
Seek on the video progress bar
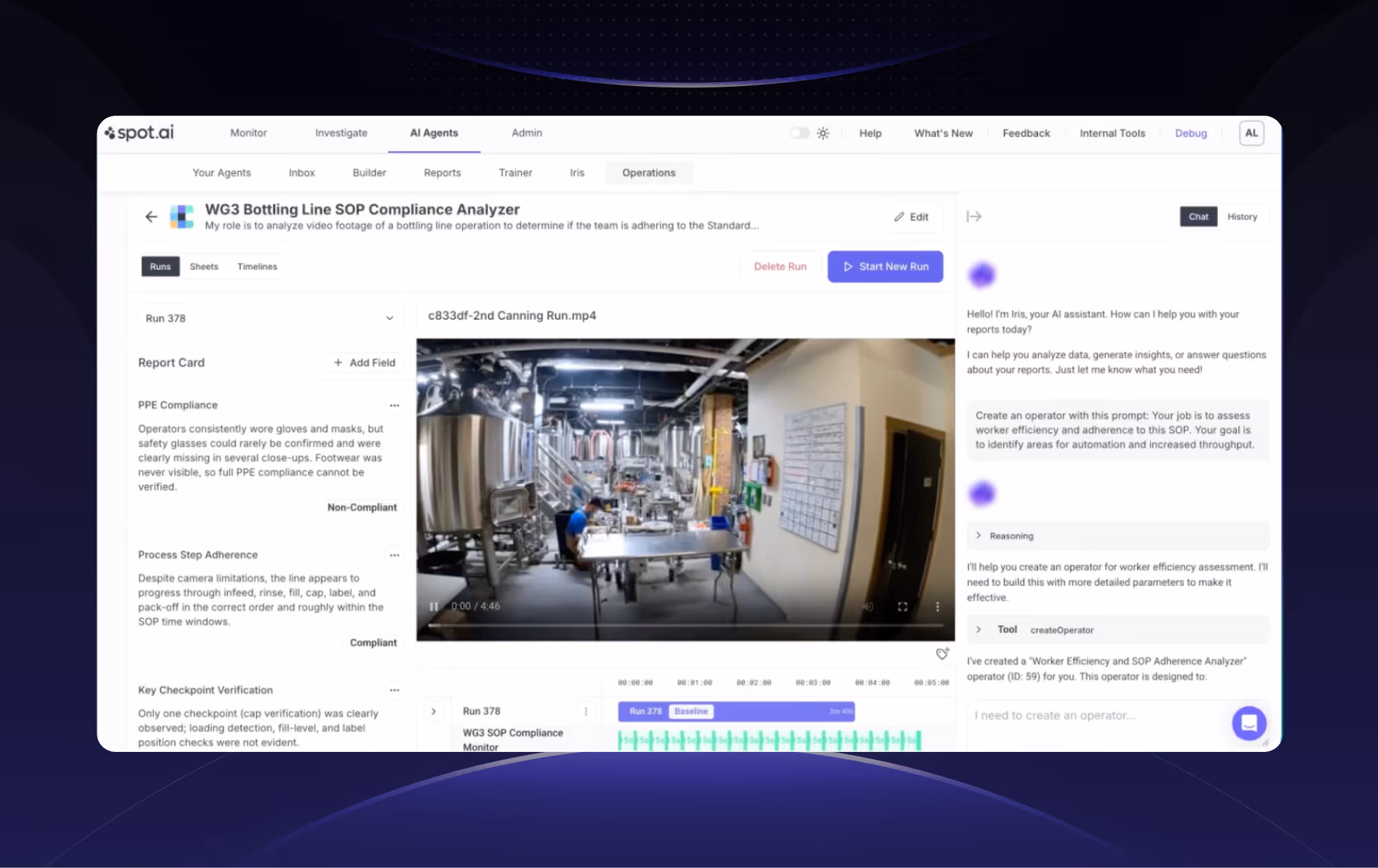(x=685, y=626)
